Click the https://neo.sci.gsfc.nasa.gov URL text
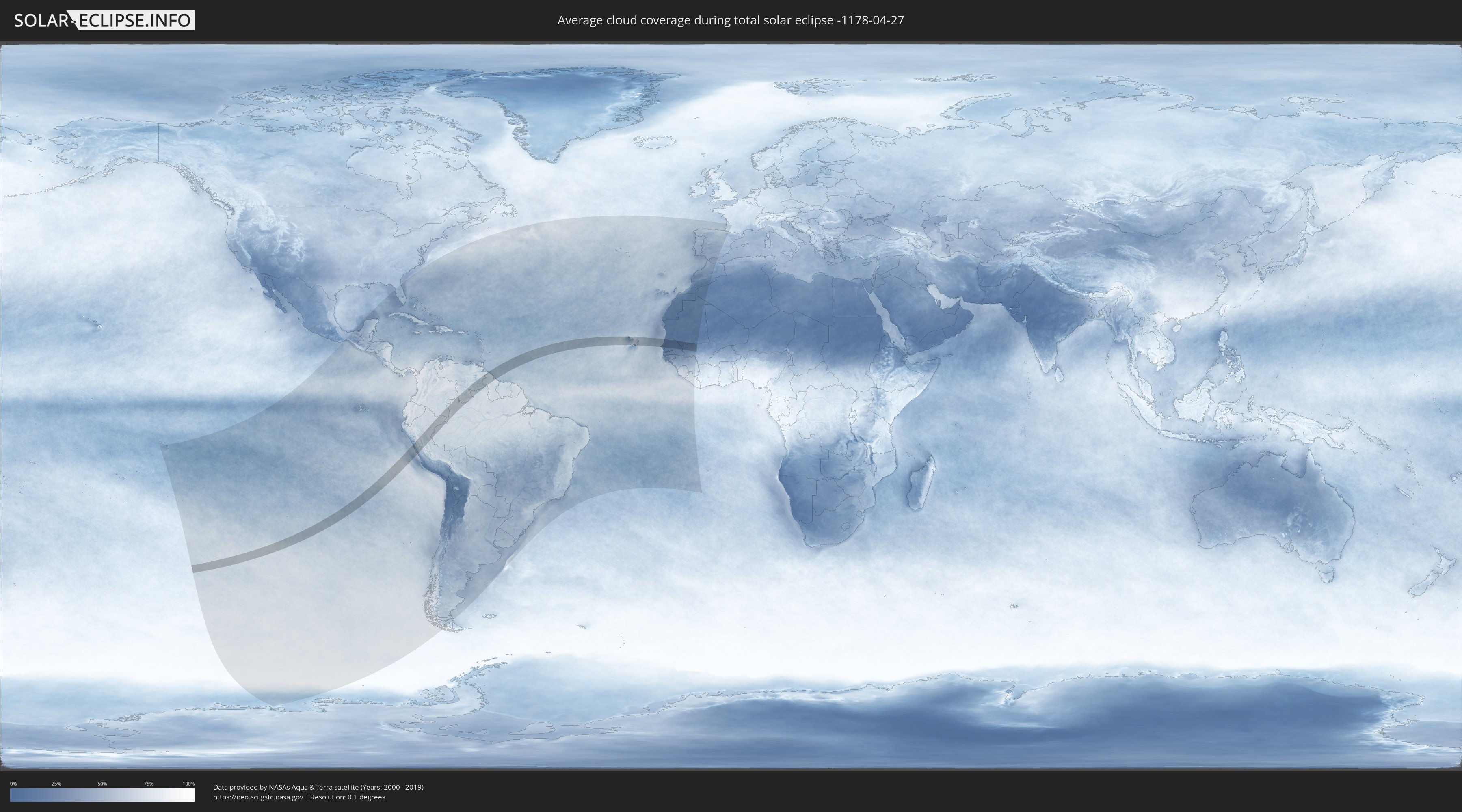This screenshot has width=1462, height=812. 258,797
